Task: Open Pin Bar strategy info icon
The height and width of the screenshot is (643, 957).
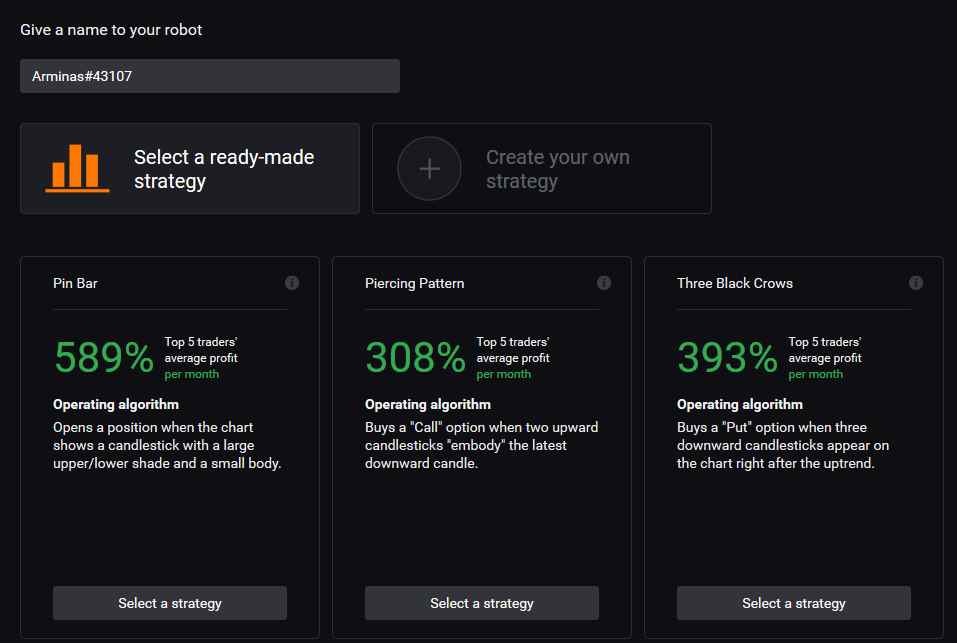Action: click(x=292, y=282)
